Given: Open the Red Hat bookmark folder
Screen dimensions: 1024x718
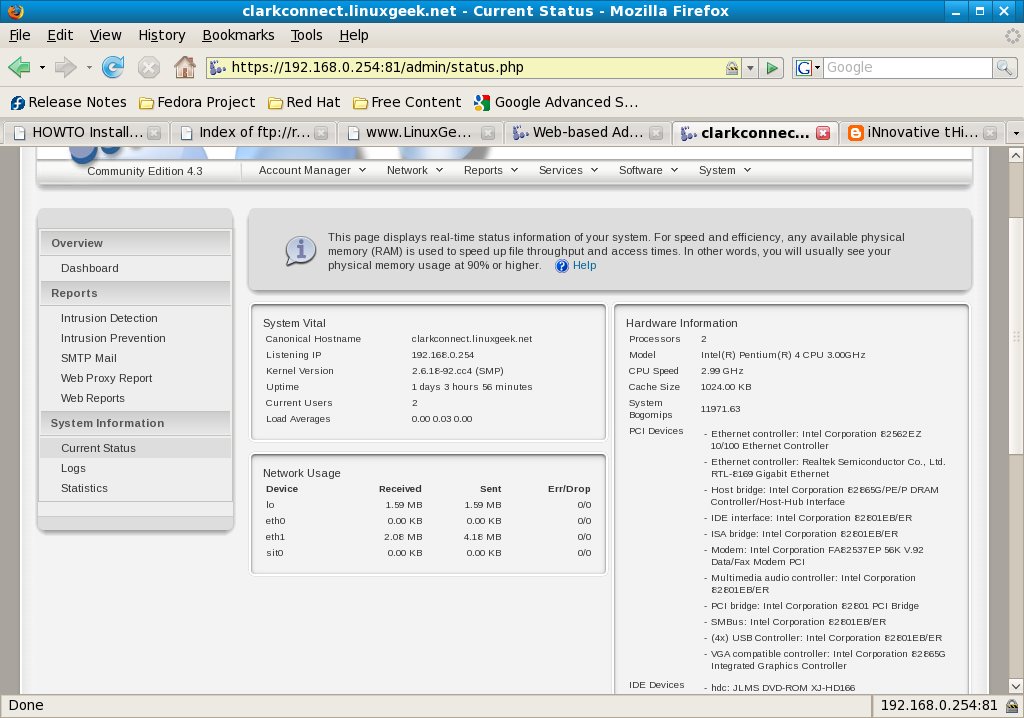Looking at the screenshot, I should (x=304, y=102).
